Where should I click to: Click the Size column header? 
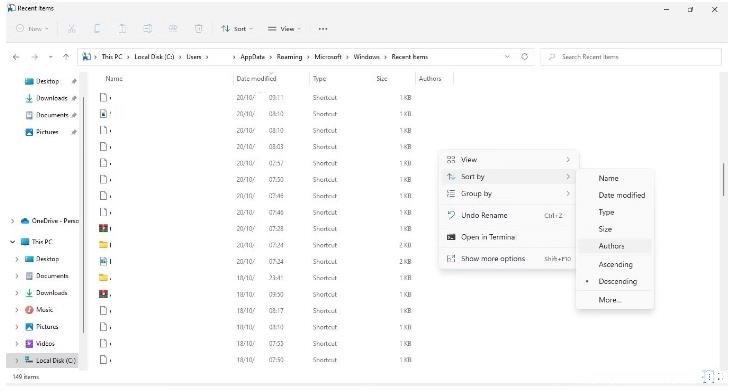click(393, 79)
